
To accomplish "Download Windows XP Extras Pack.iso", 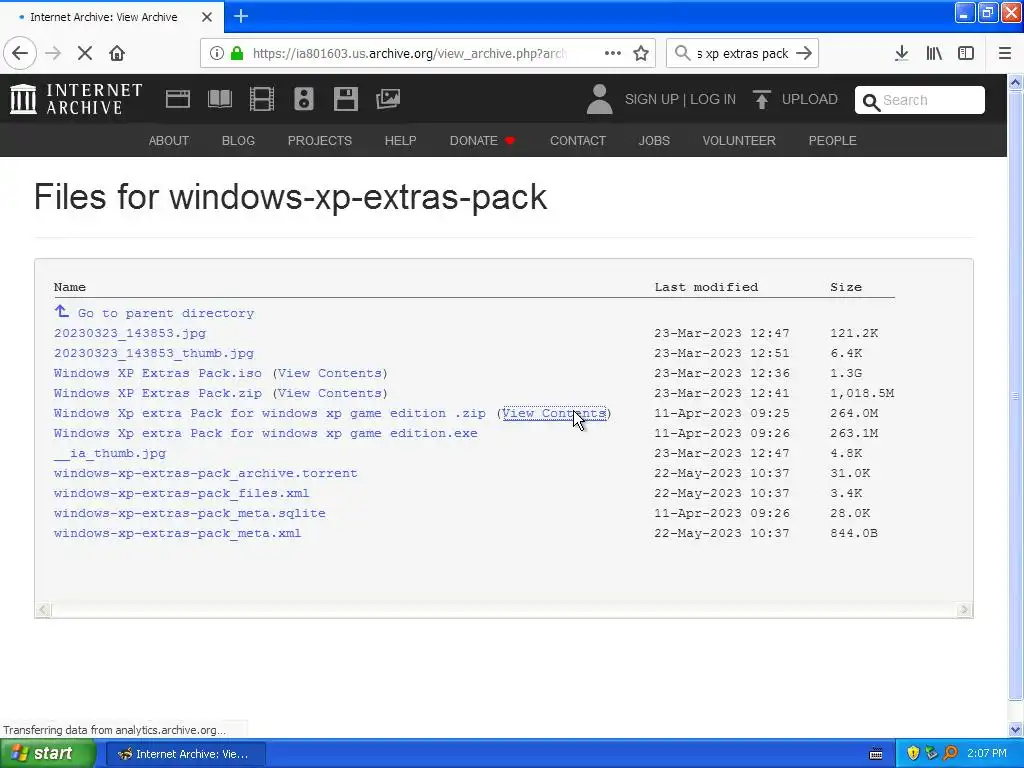I will (157, 374).
